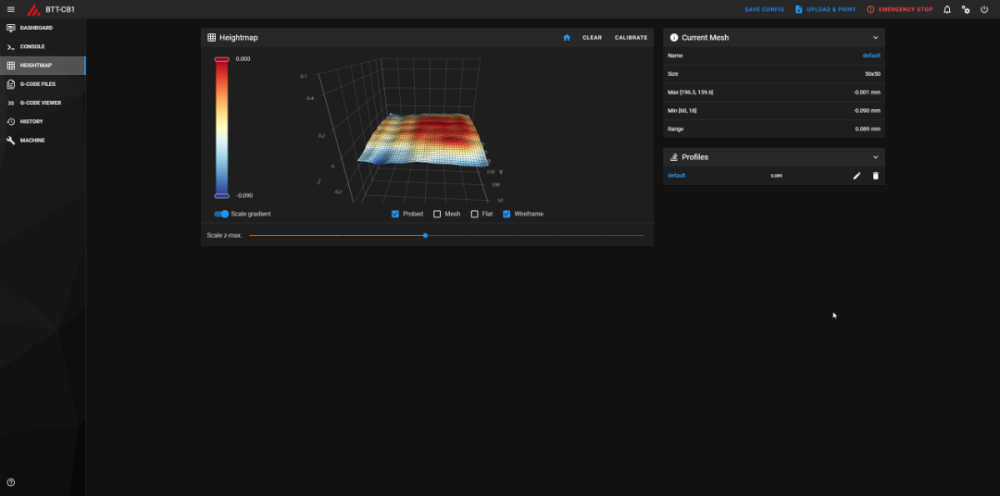Check the Flat checkbox
Viewport: 1000px width, 496px height.
point(474,214)
